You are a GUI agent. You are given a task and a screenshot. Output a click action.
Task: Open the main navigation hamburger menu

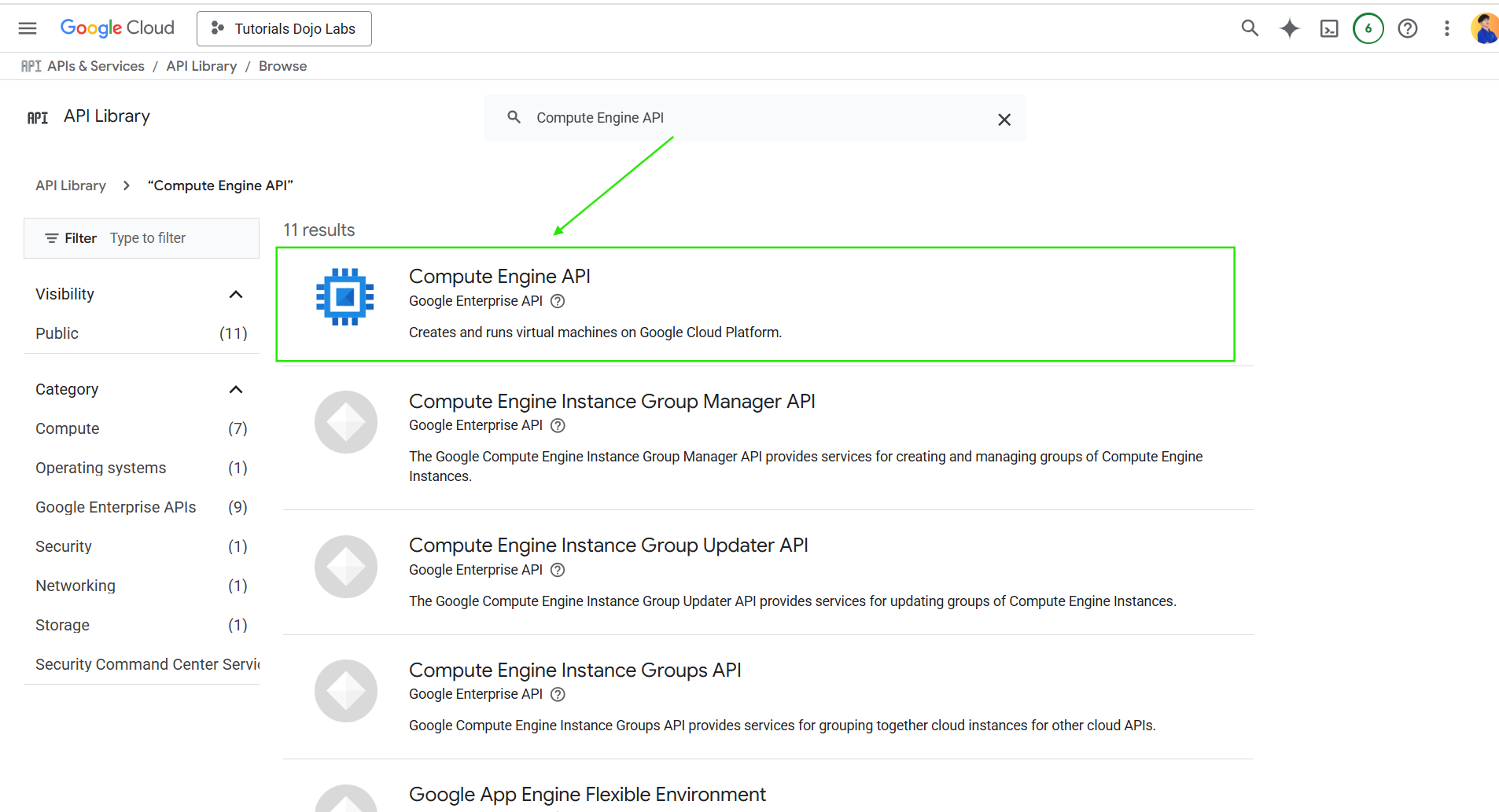[x=28, y=28]
